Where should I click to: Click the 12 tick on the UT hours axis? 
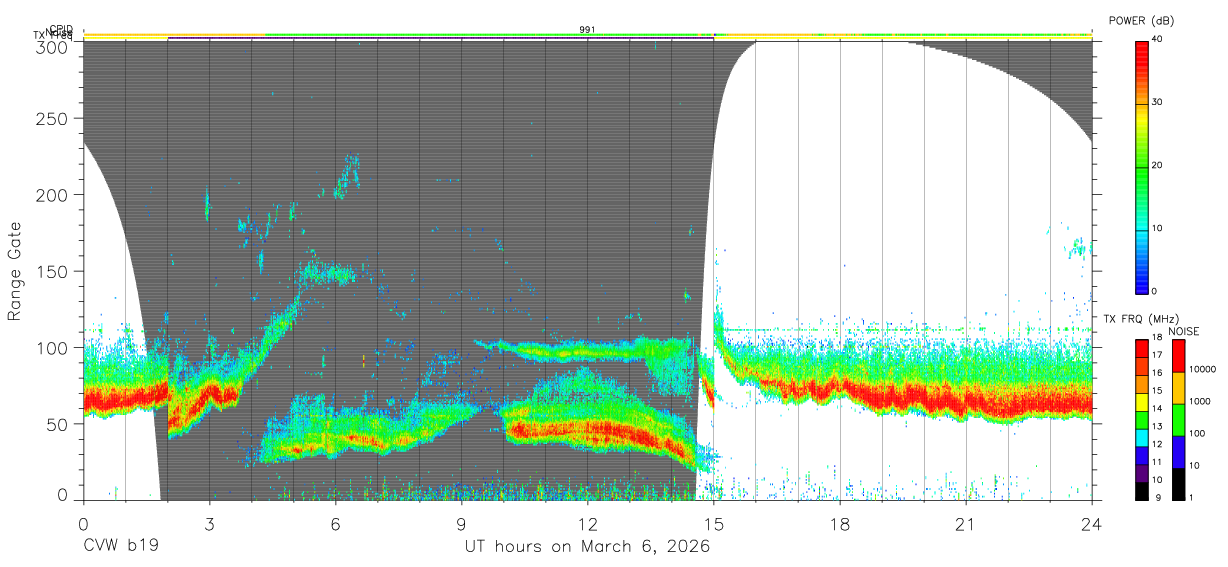[588, 523]
